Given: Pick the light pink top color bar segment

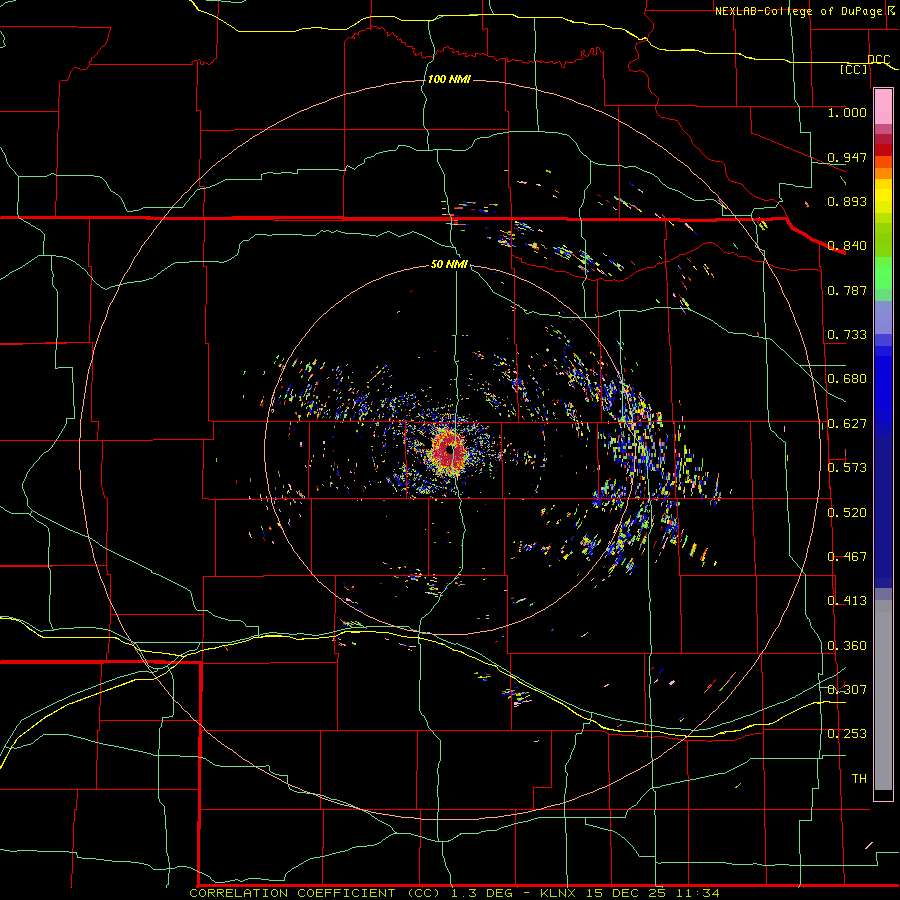Looking at the screenshot, I should point(883,107).
